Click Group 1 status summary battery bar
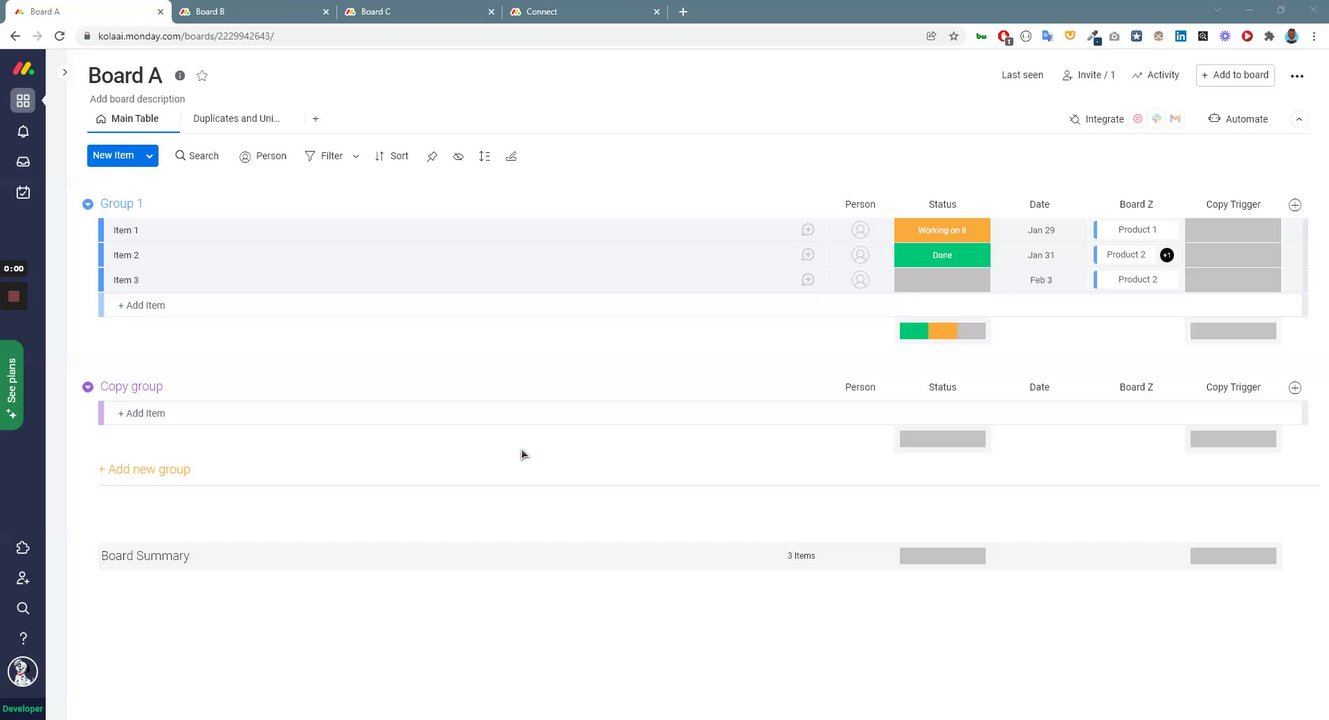 pyautogui.click(x=942, y=331)
